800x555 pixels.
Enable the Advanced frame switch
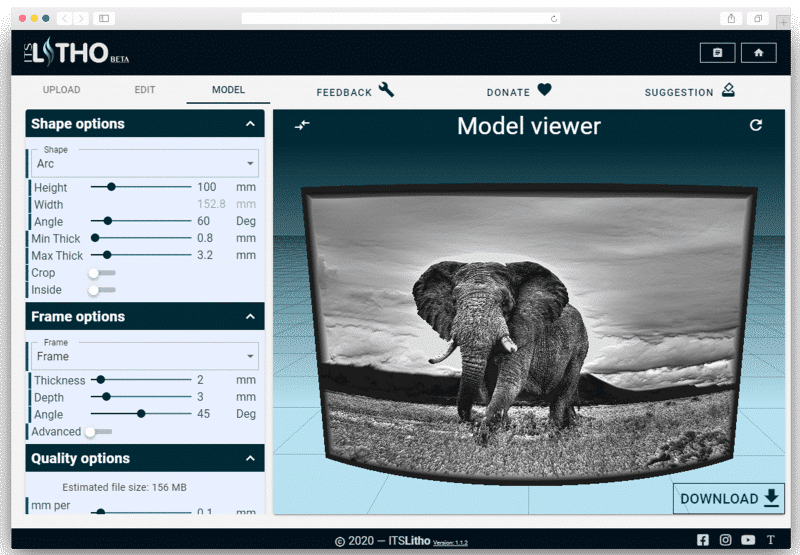[x=98, y=432]
